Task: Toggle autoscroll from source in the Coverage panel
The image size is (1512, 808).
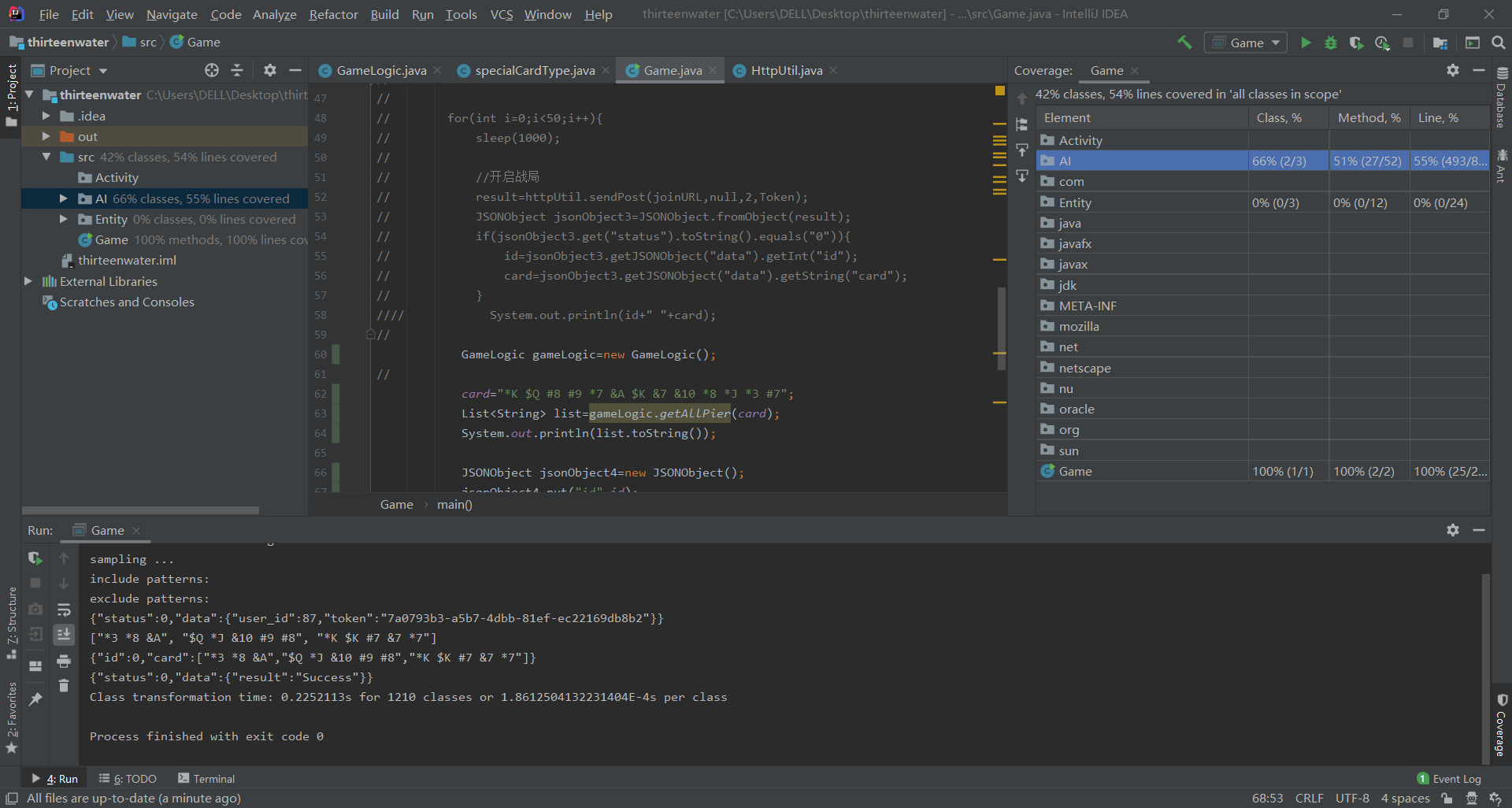Action: pyautogui.click(x=1022, y=175)
